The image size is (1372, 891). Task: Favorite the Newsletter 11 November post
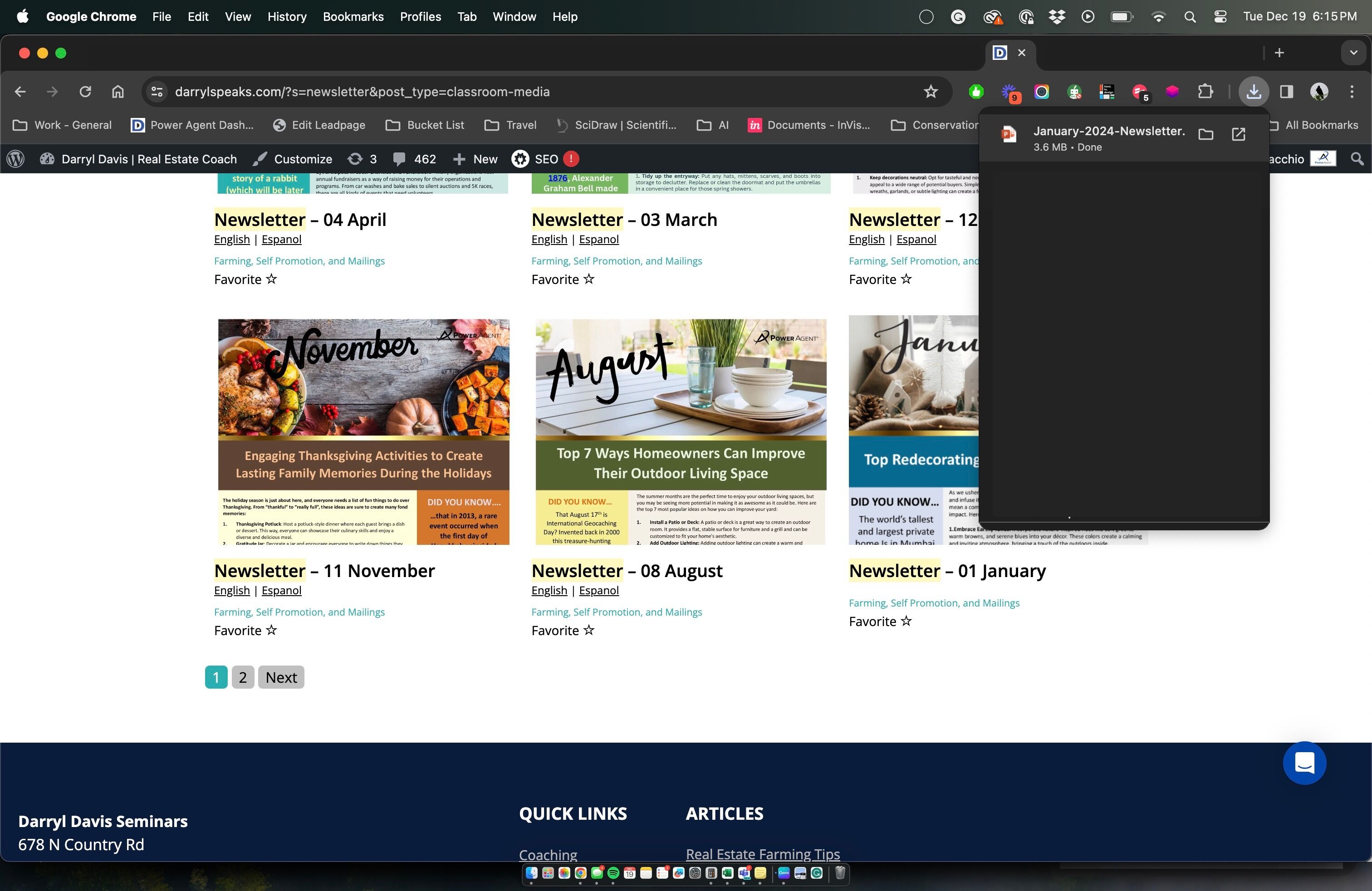tap(271, 630)
